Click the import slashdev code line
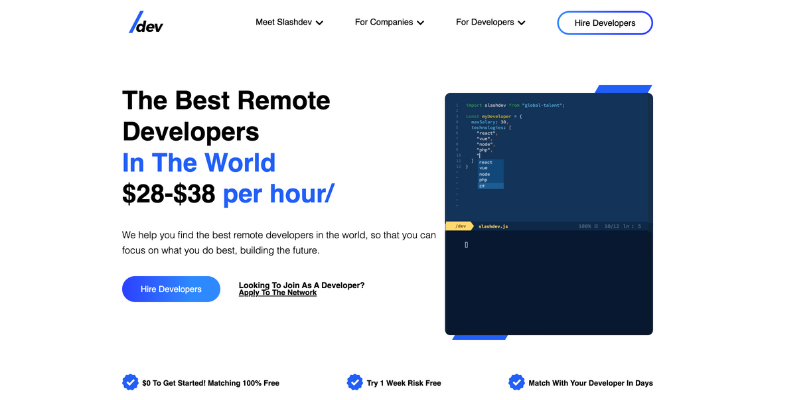The width and height of the screenshot is (800, 400). (x=515, y=105)
